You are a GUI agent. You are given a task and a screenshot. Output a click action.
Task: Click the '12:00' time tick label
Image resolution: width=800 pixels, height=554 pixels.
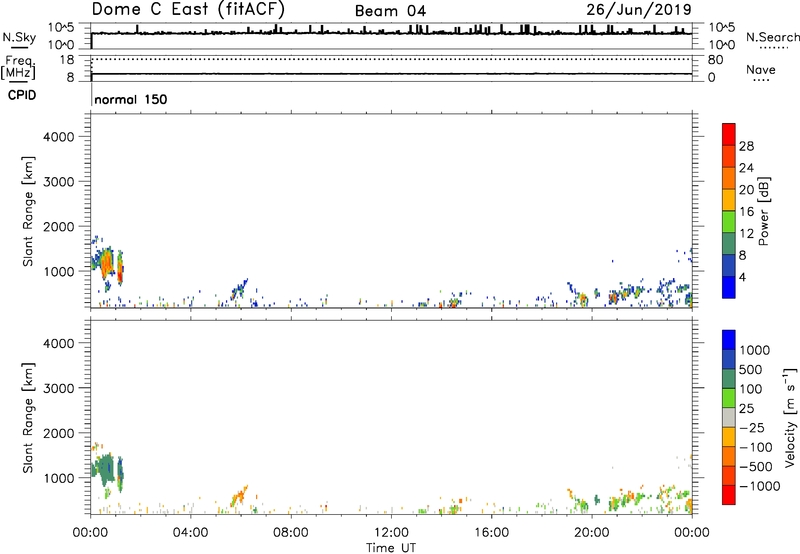(x=391, y=533)
